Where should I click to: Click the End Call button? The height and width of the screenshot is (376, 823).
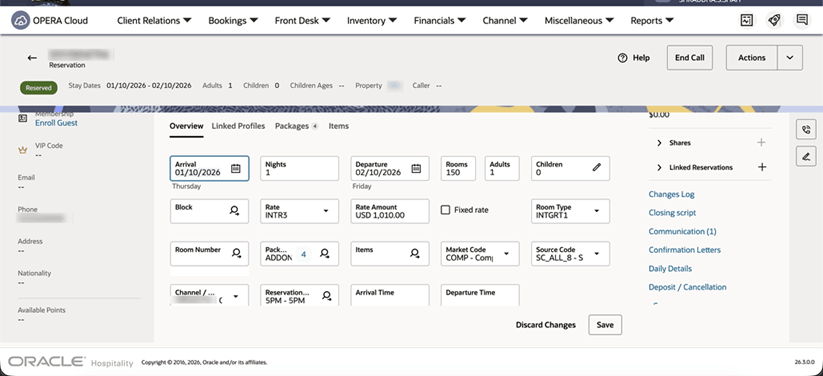[690, 58]
